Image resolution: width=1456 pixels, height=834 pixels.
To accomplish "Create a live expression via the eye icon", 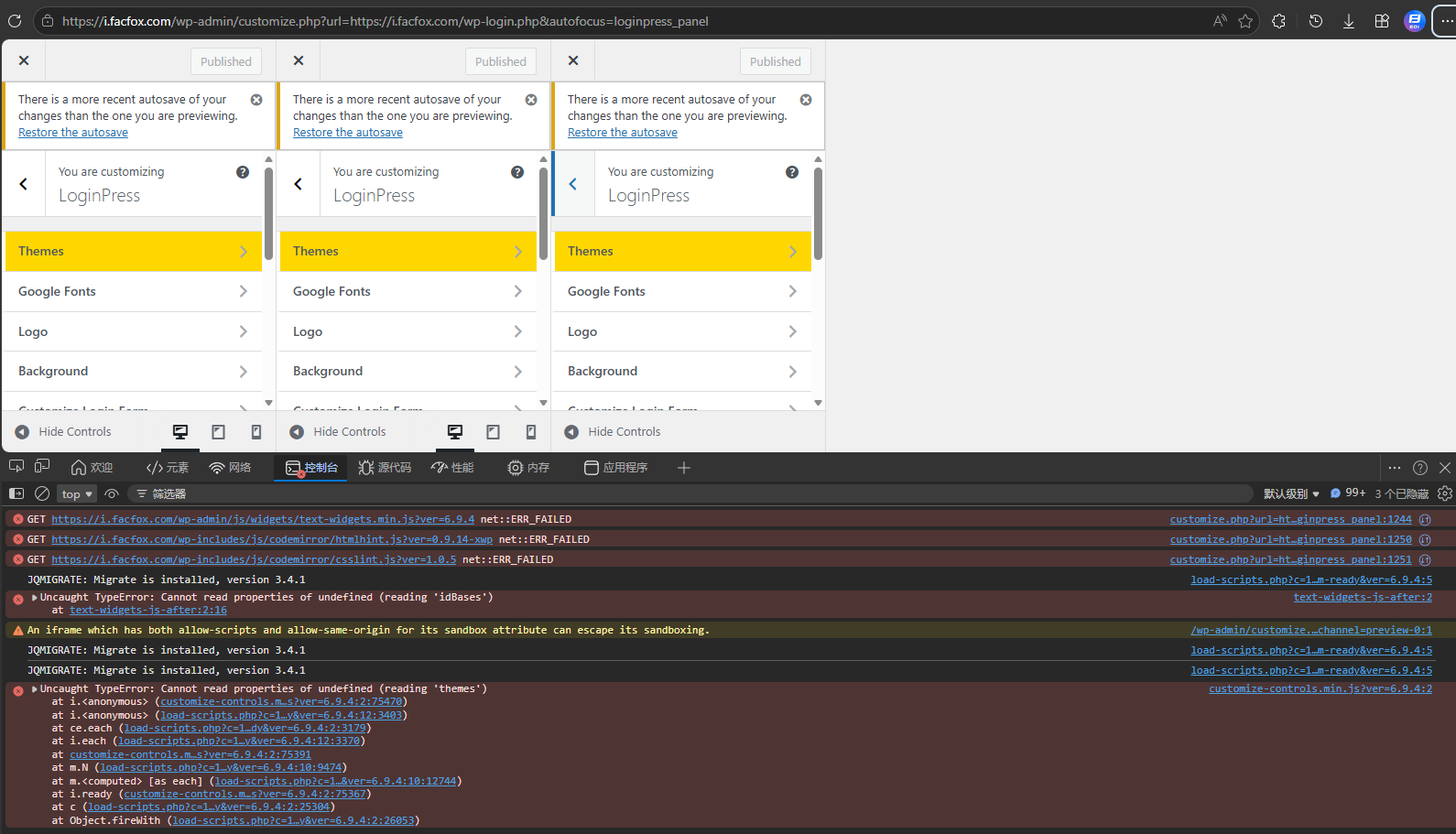I will pos(112,493).
